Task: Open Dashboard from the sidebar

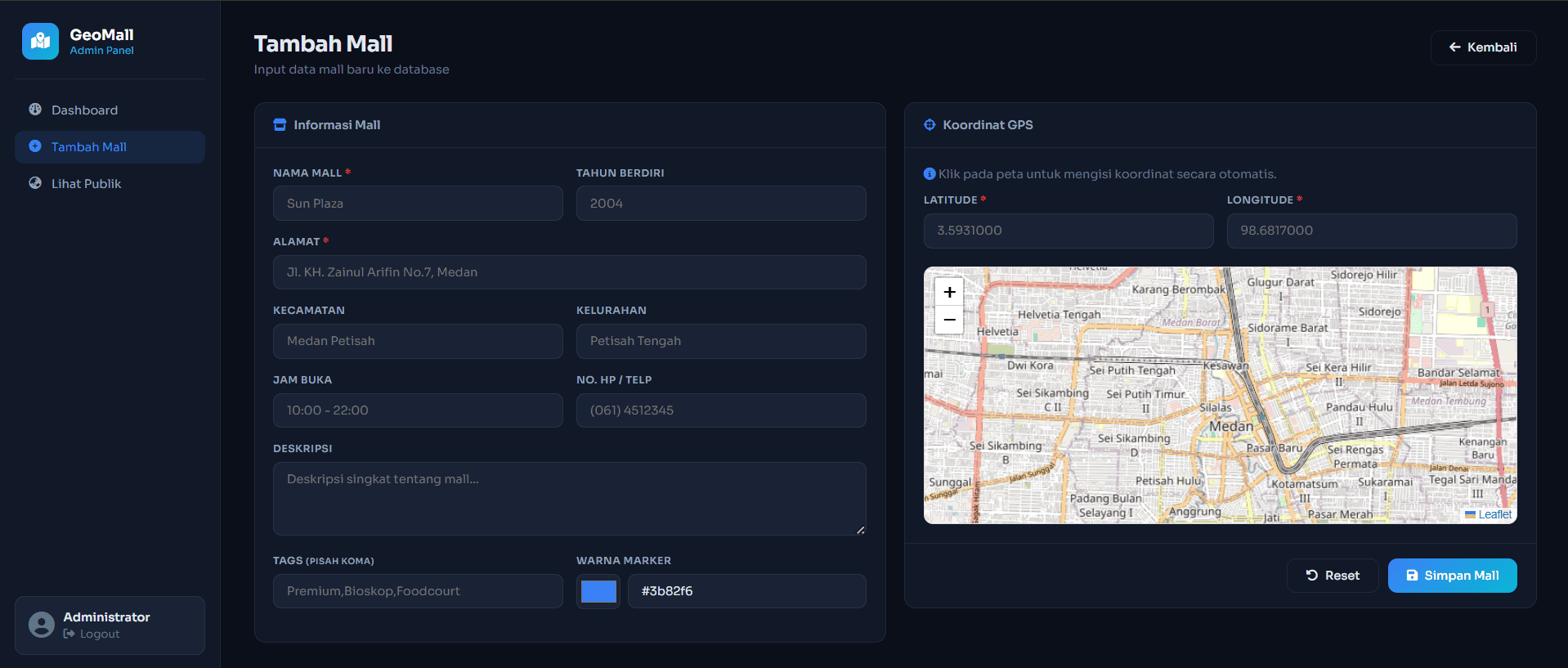Action: click(110, 110)
